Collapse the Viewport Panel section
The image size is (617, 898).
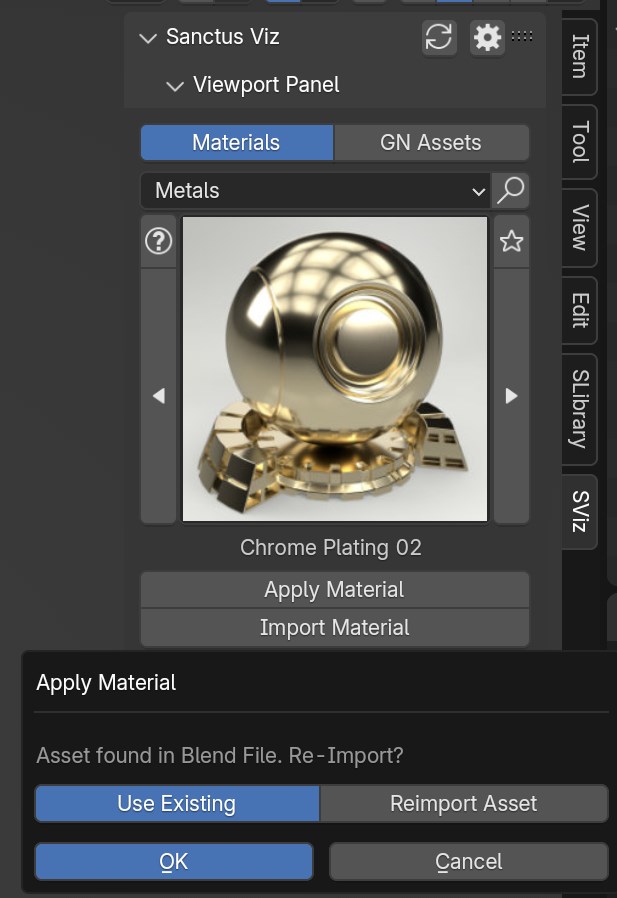[175, 86]
